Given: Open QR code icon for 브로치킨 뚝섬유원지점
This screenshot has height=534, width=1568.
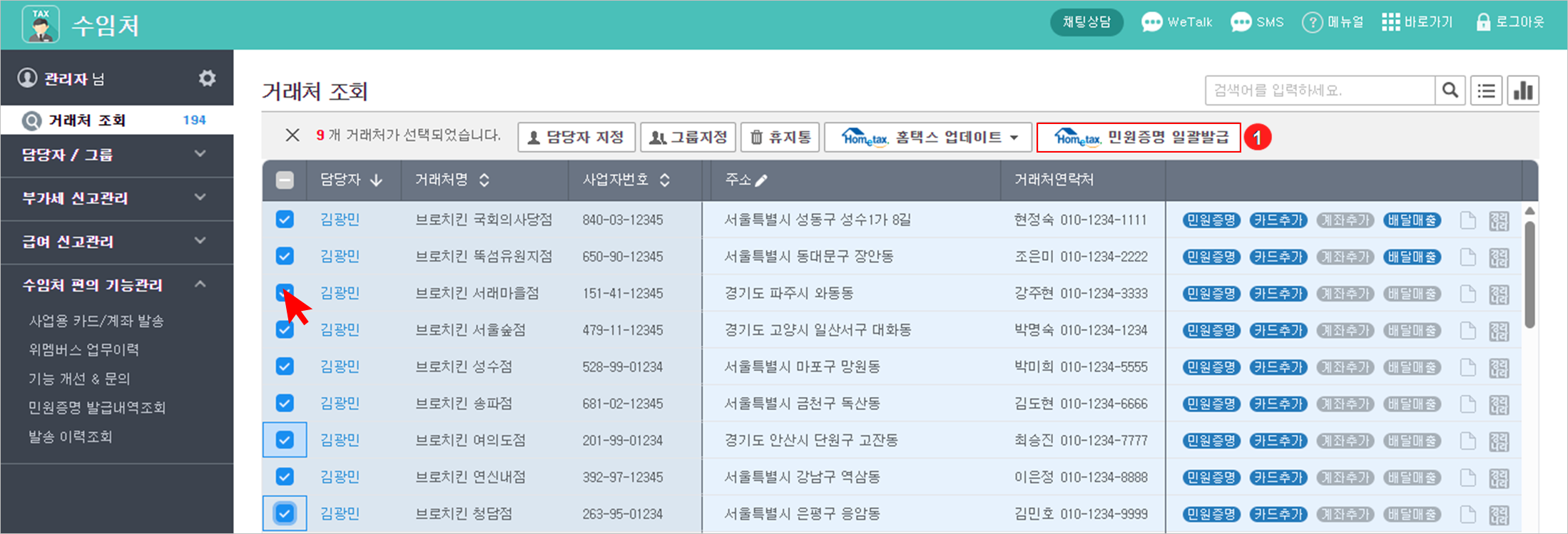Looking at the screenshot, I should tap(1499, 257).
